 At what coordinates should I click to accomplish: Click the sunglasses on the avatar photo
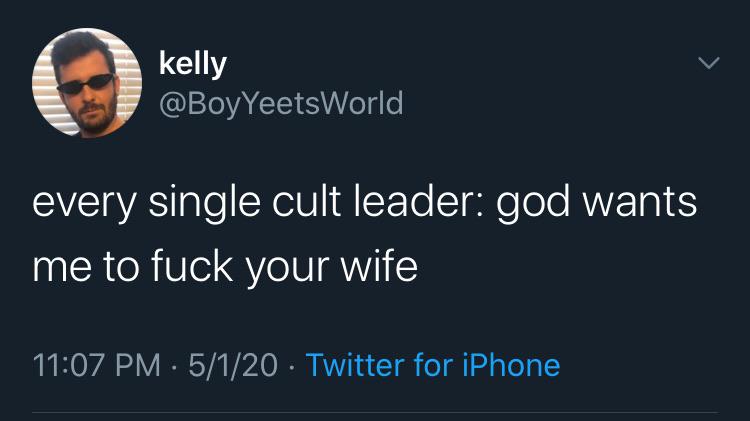(x=86, y=84)
